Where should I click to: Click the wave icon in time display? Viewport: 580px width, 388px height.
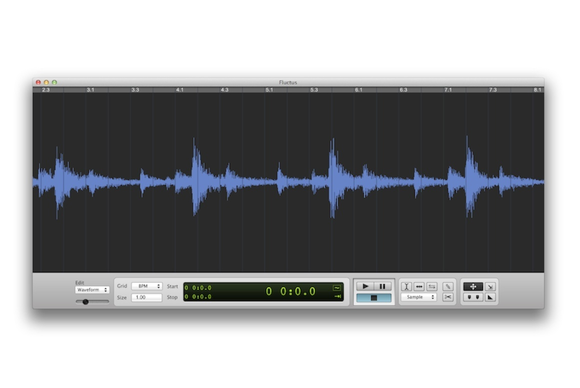coord(337,288)
